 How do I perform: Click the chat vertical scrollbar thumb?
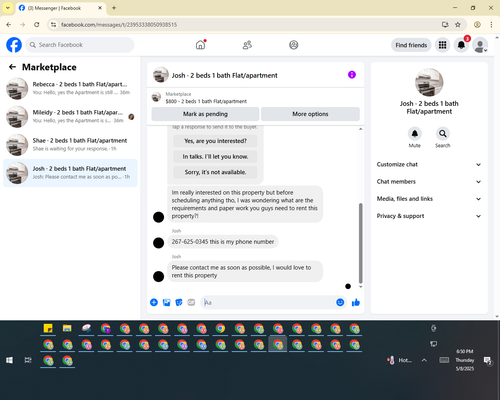(x=360, y=243)
